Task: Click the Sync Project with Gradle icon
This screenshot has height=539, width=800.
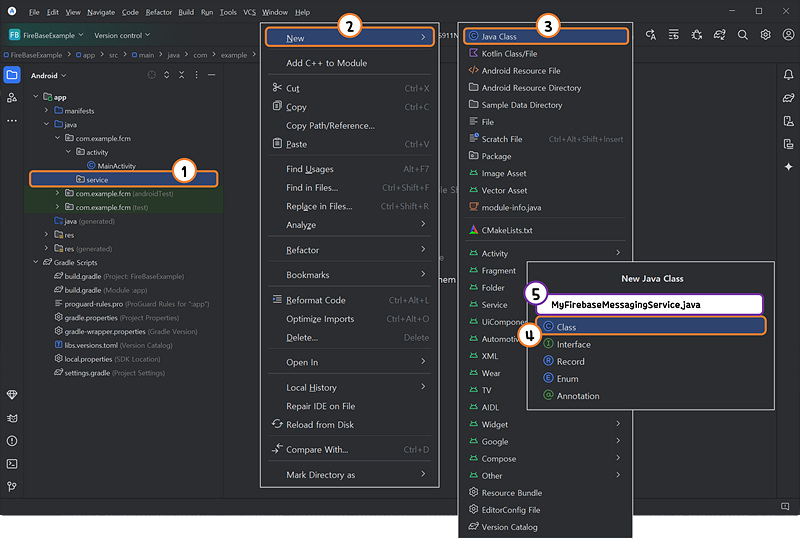Action: pos(719,35)
